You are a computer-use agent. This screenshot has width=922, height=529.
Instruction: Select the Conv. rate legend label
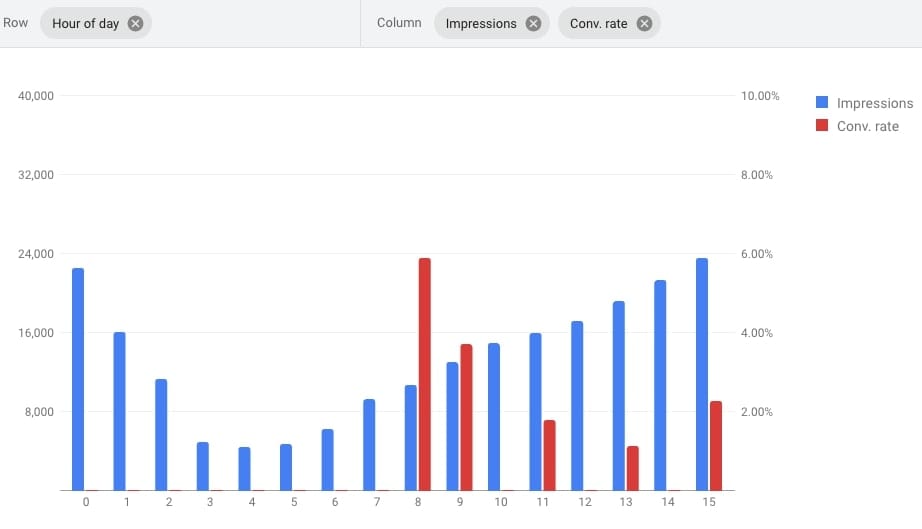click(868, 126)
